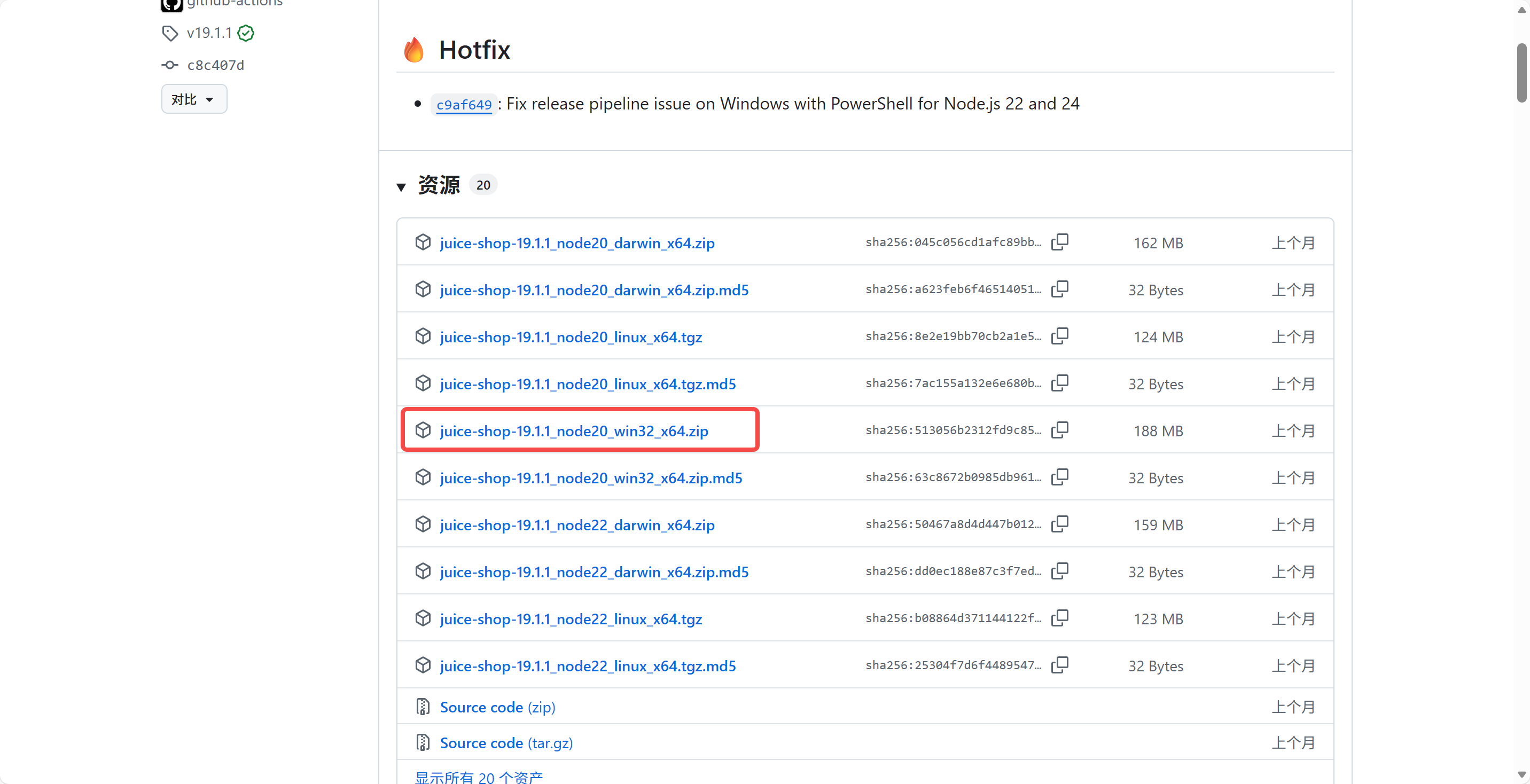Copy the sha256 checksum of node22_linux_x64.tgz
This screenshot has height=784, width=1530.
1061,618
